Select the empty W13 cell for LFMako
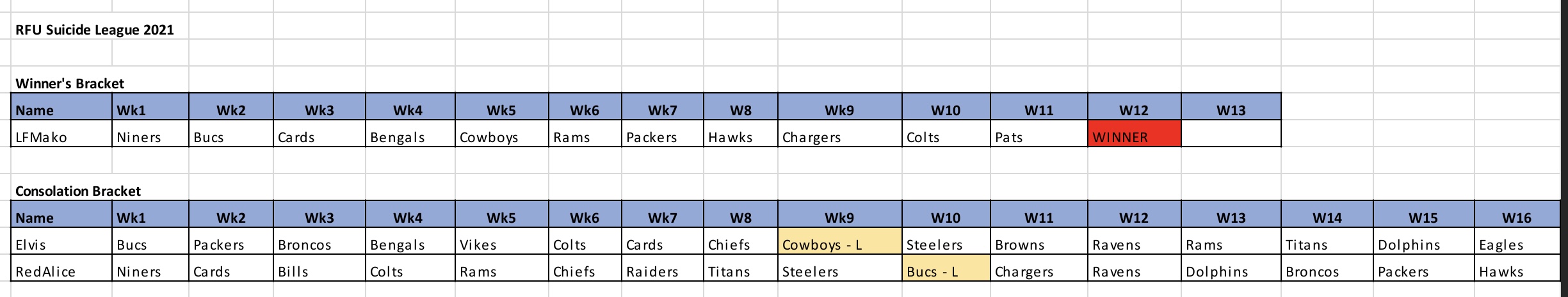1568x297 pixels. click(x=1231, y=134)
